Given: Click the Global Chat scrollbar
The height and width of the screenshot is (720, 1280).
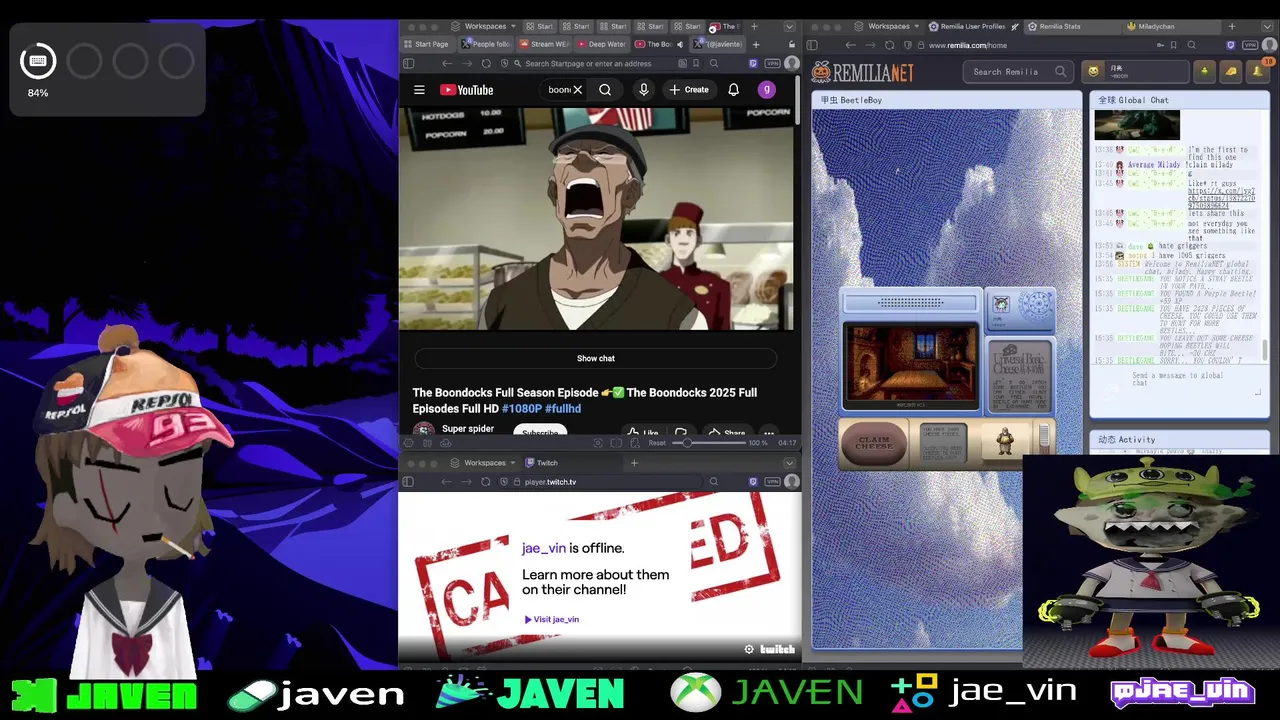Looking at the screenshot, I should (x=1265, y=350).
